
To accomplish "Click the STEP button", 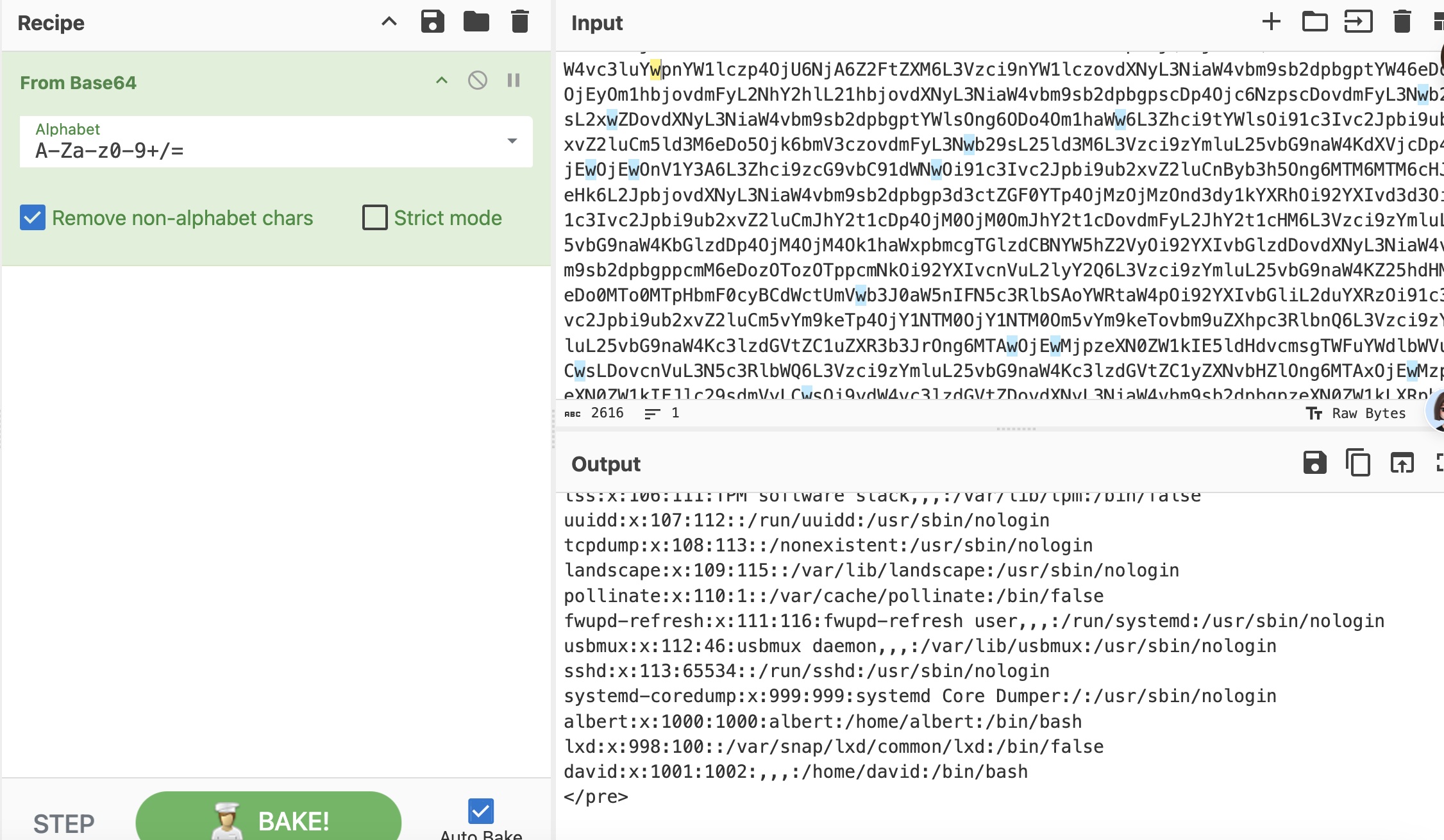I will [x=63, y=823].
